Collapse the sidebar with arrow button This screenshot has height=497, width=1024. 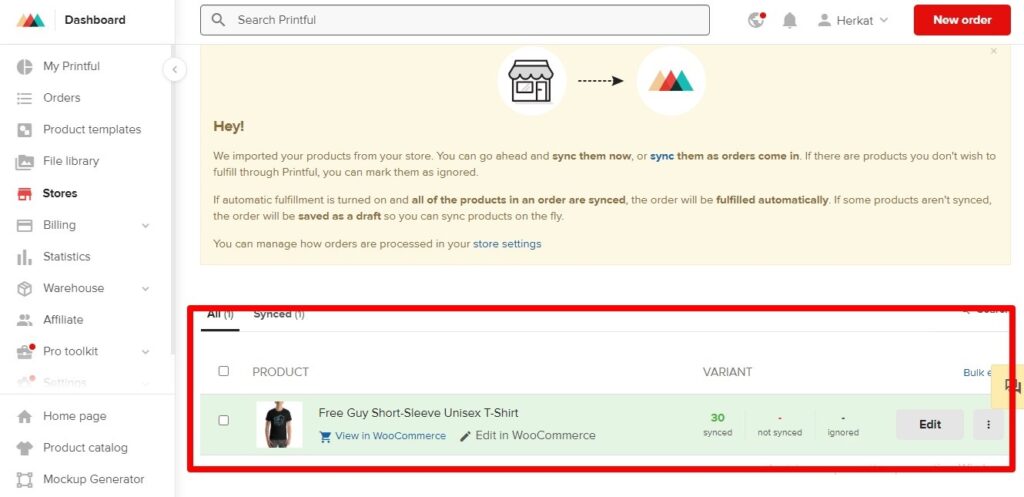point(175,69)
